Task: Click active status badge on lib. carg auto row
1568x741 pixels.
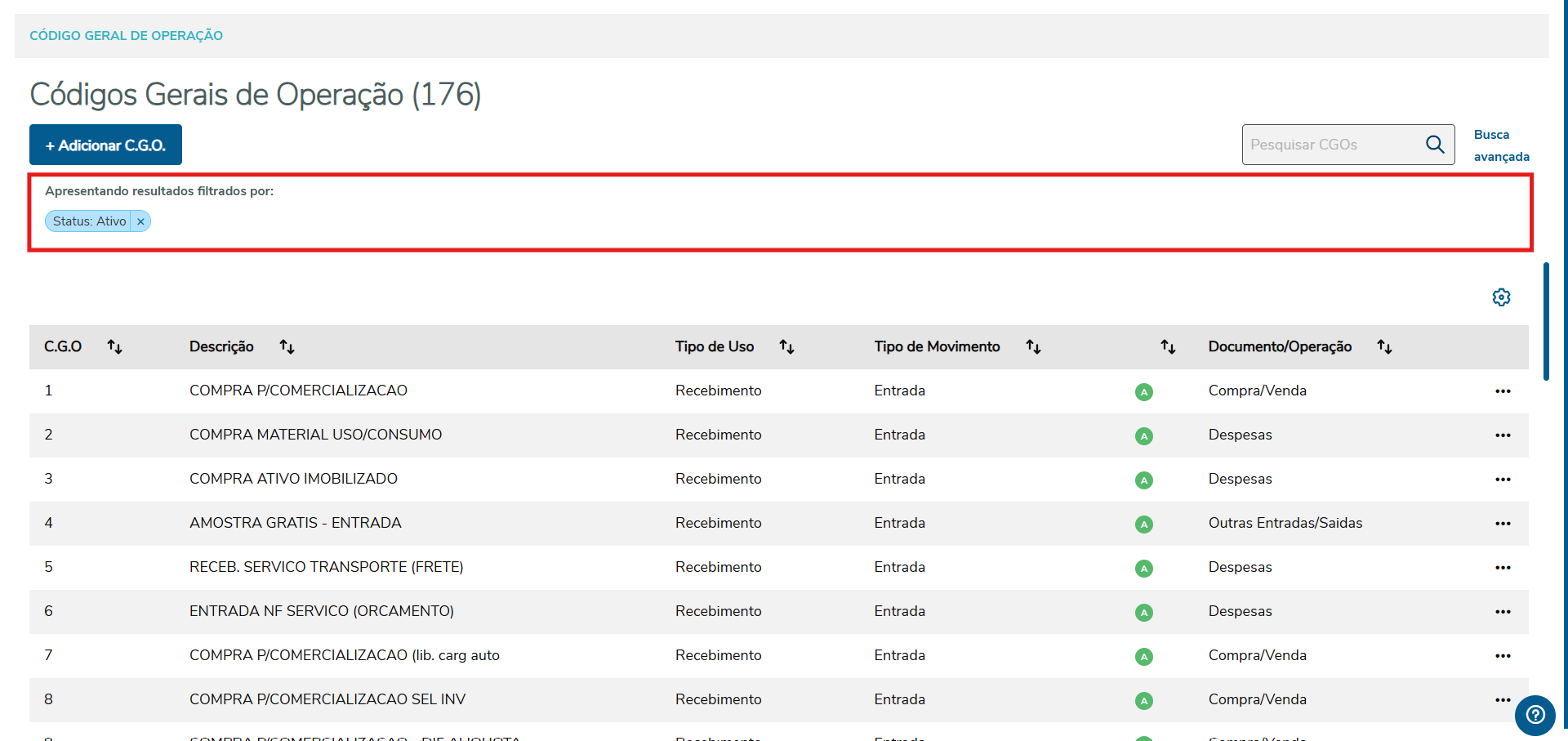Action: point(1144,657)
